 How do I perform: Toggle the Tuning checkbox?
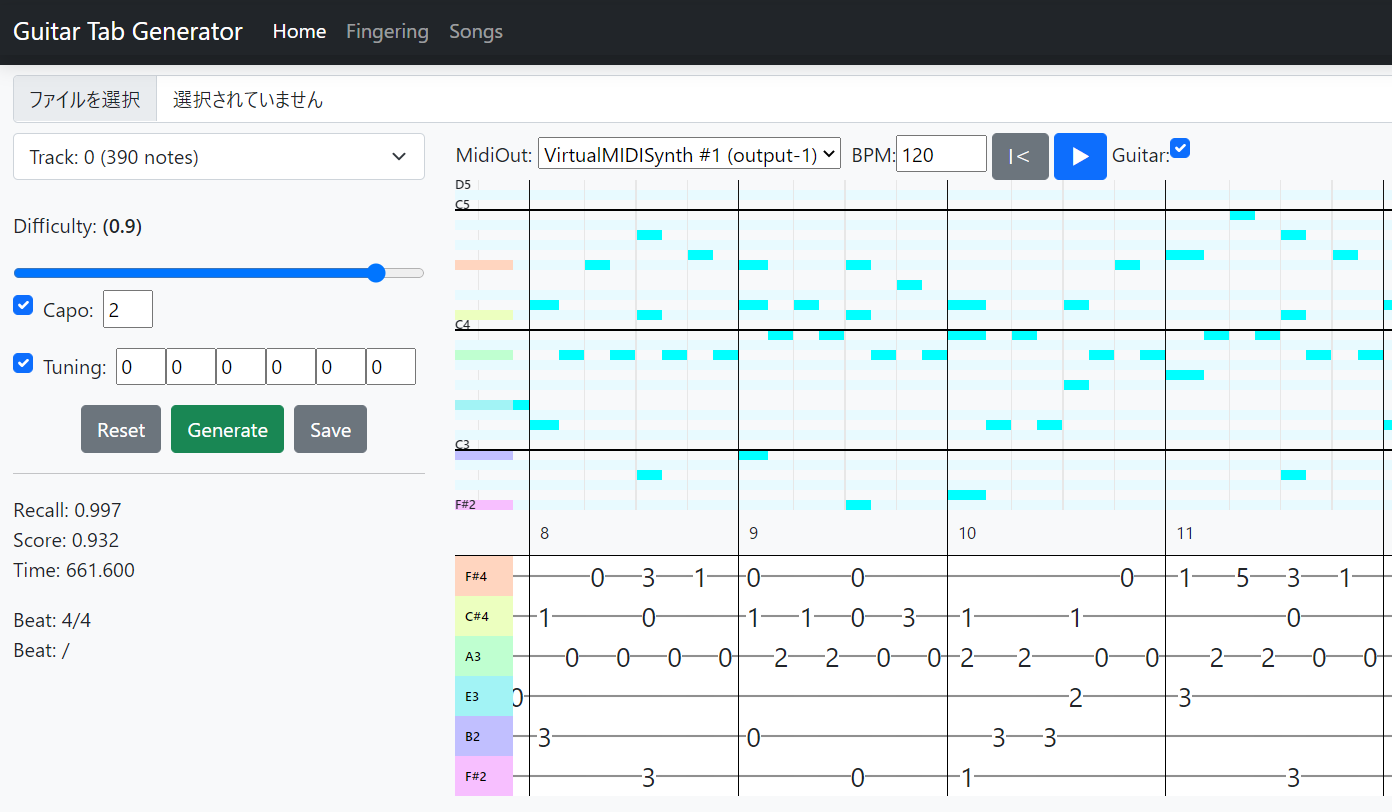[x=23, y=362]
